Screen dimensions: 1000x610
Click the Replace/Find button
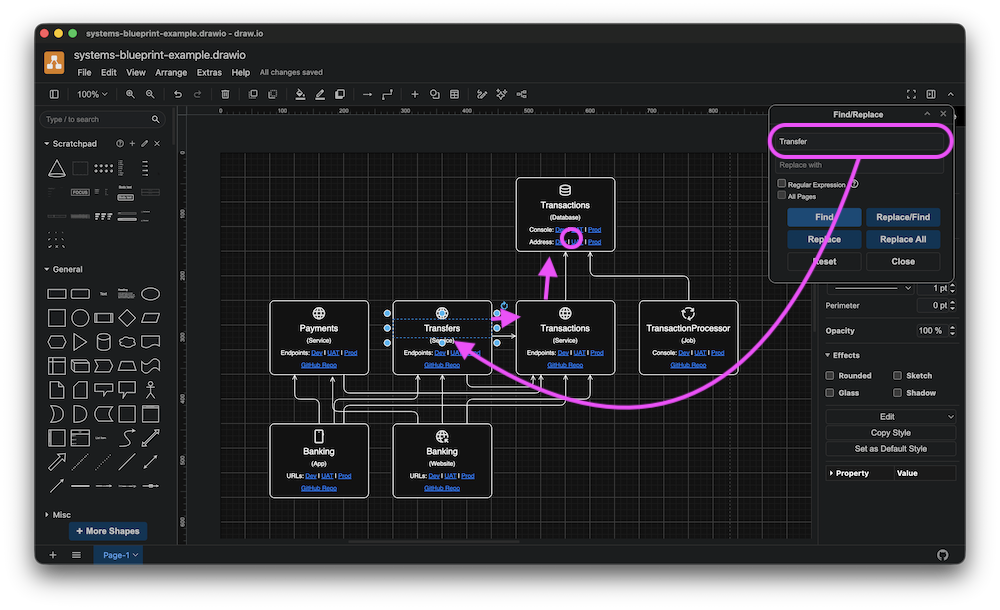point(902,217)
